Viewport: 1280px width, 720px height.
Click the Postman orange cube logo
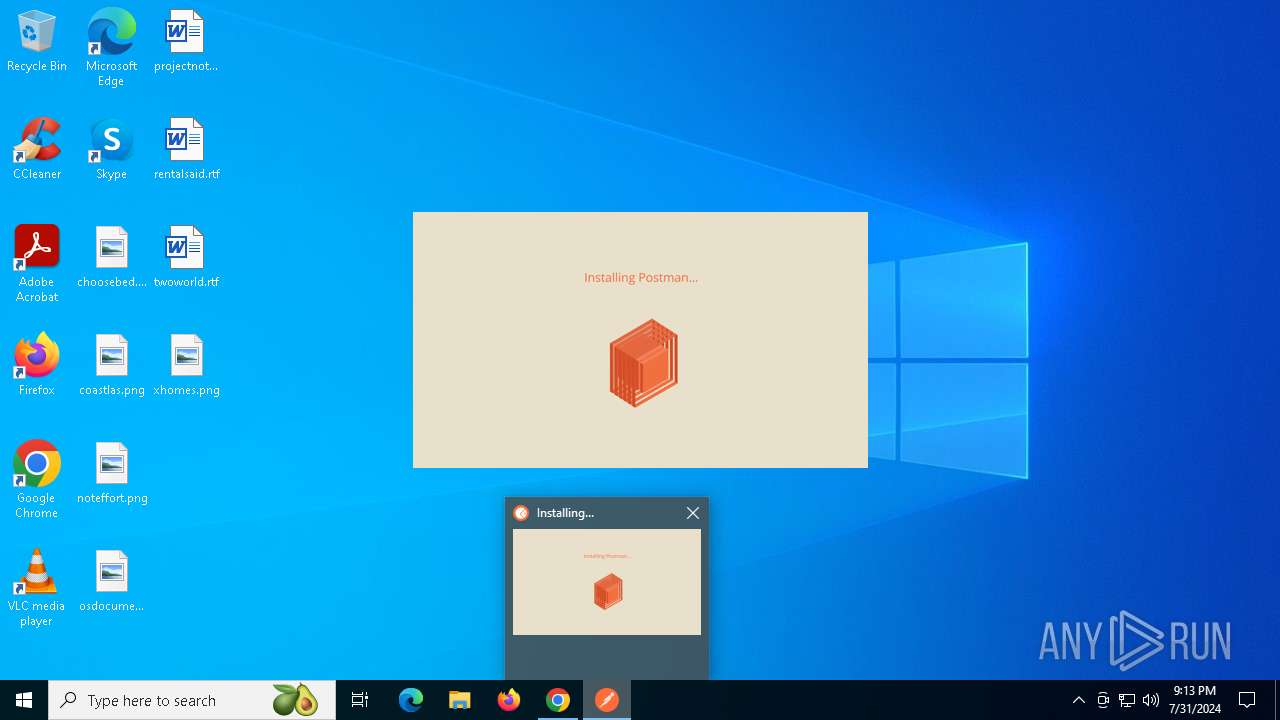643,363
